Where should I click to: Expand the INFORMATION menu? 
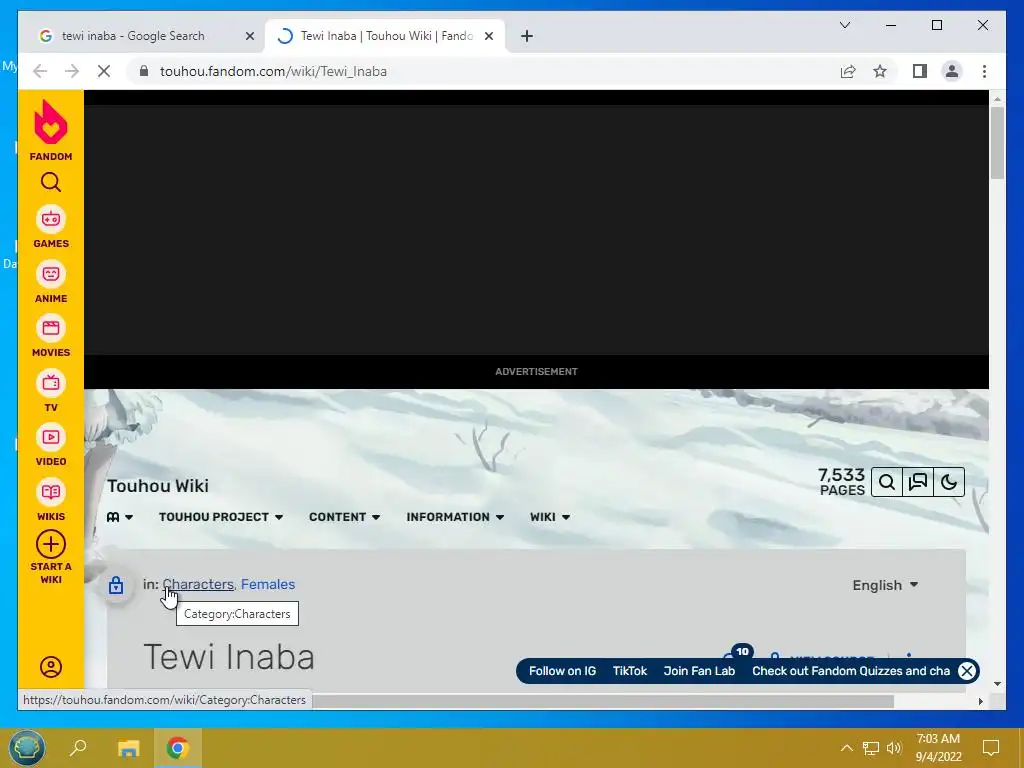455,517
